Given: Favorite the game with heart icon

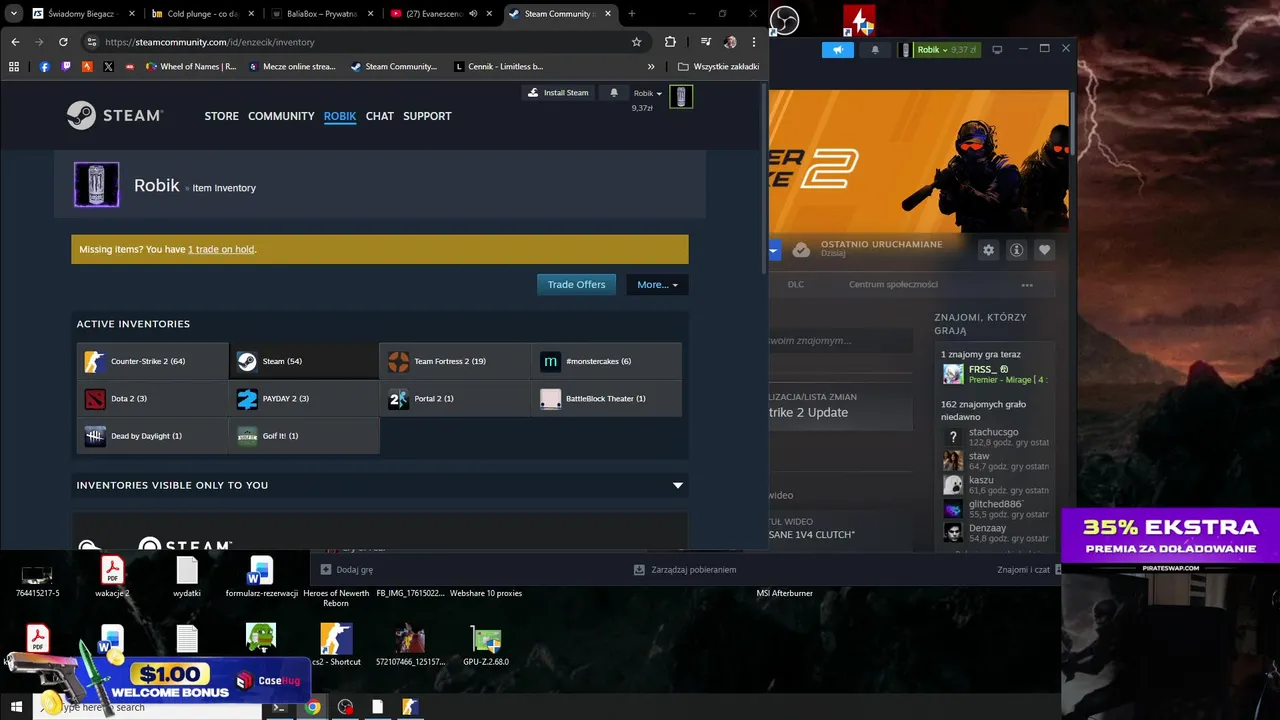Looking at the screenshot, I should coord(1044,250).
